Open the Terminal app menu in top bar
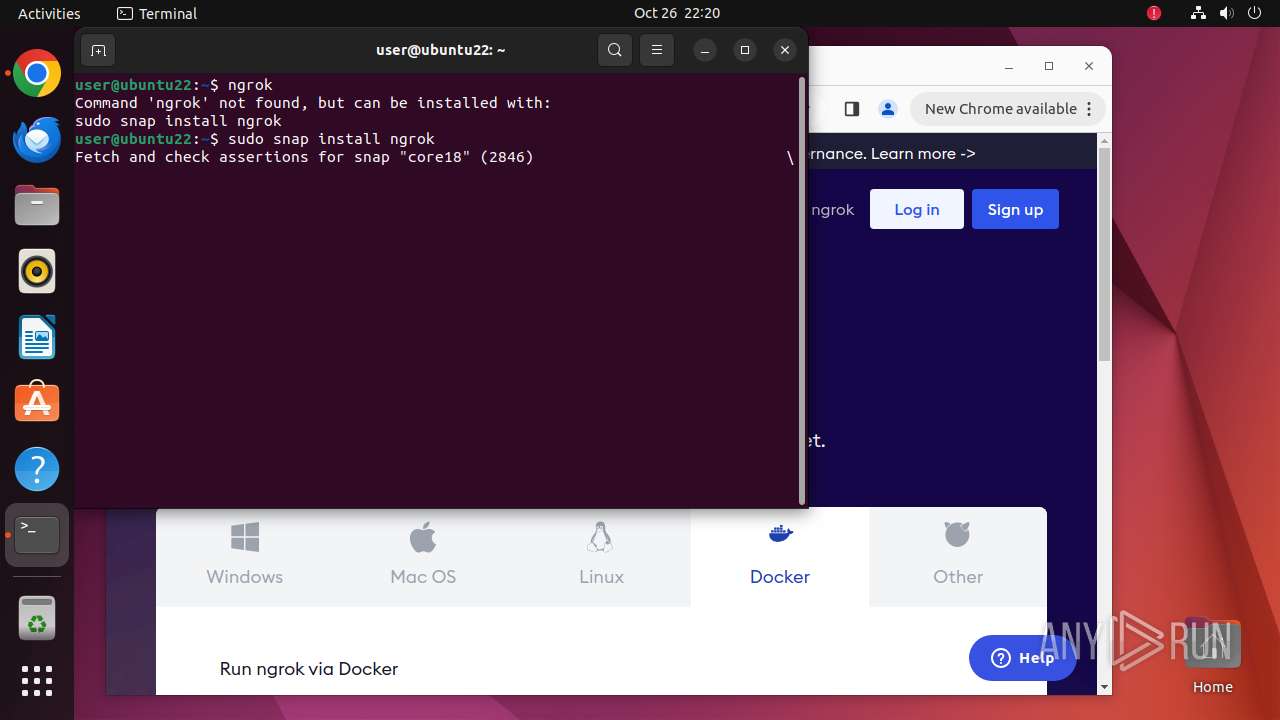The height and width of the screenshot is (720, 1280). tap(157, 13)
